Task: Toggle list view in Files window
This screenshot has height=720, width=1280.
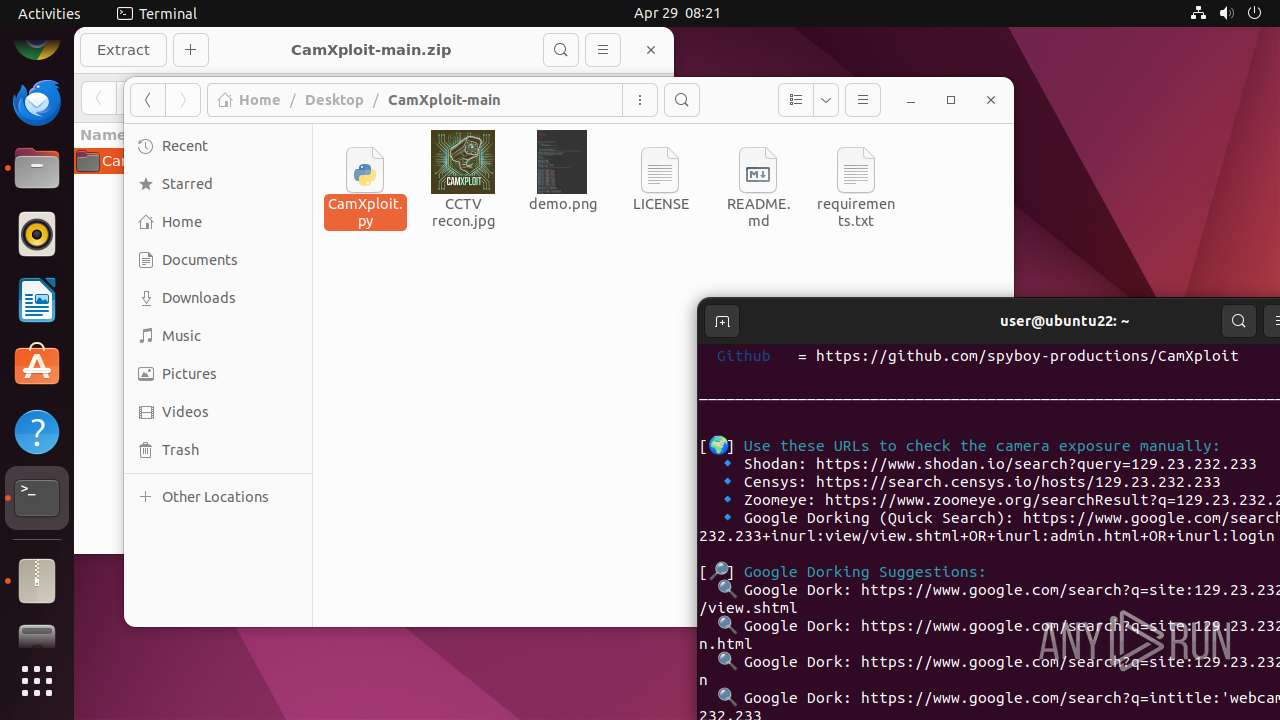Action: 796,100
